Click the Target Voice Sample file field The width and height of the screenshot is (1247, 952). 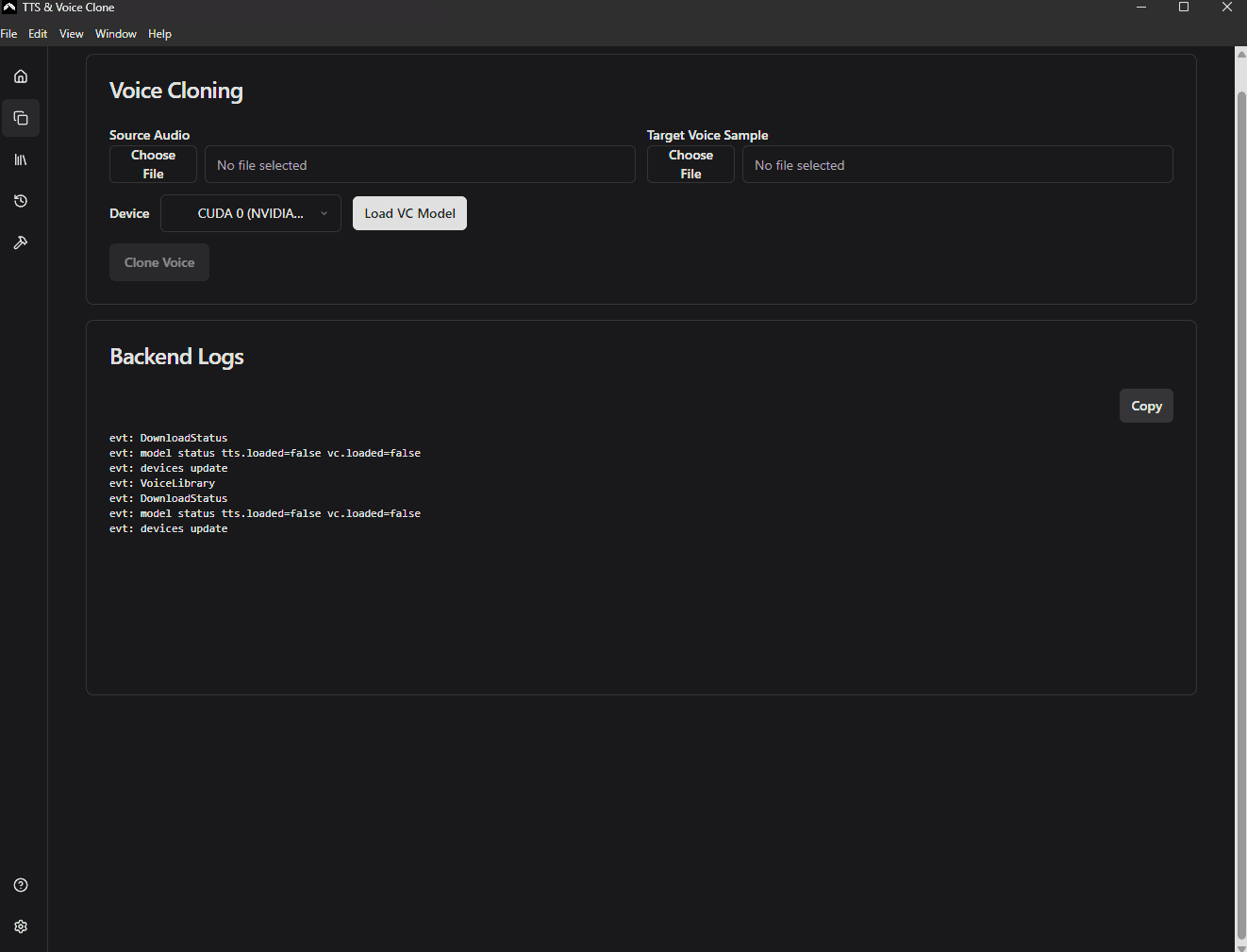click(x=957, y=164)
